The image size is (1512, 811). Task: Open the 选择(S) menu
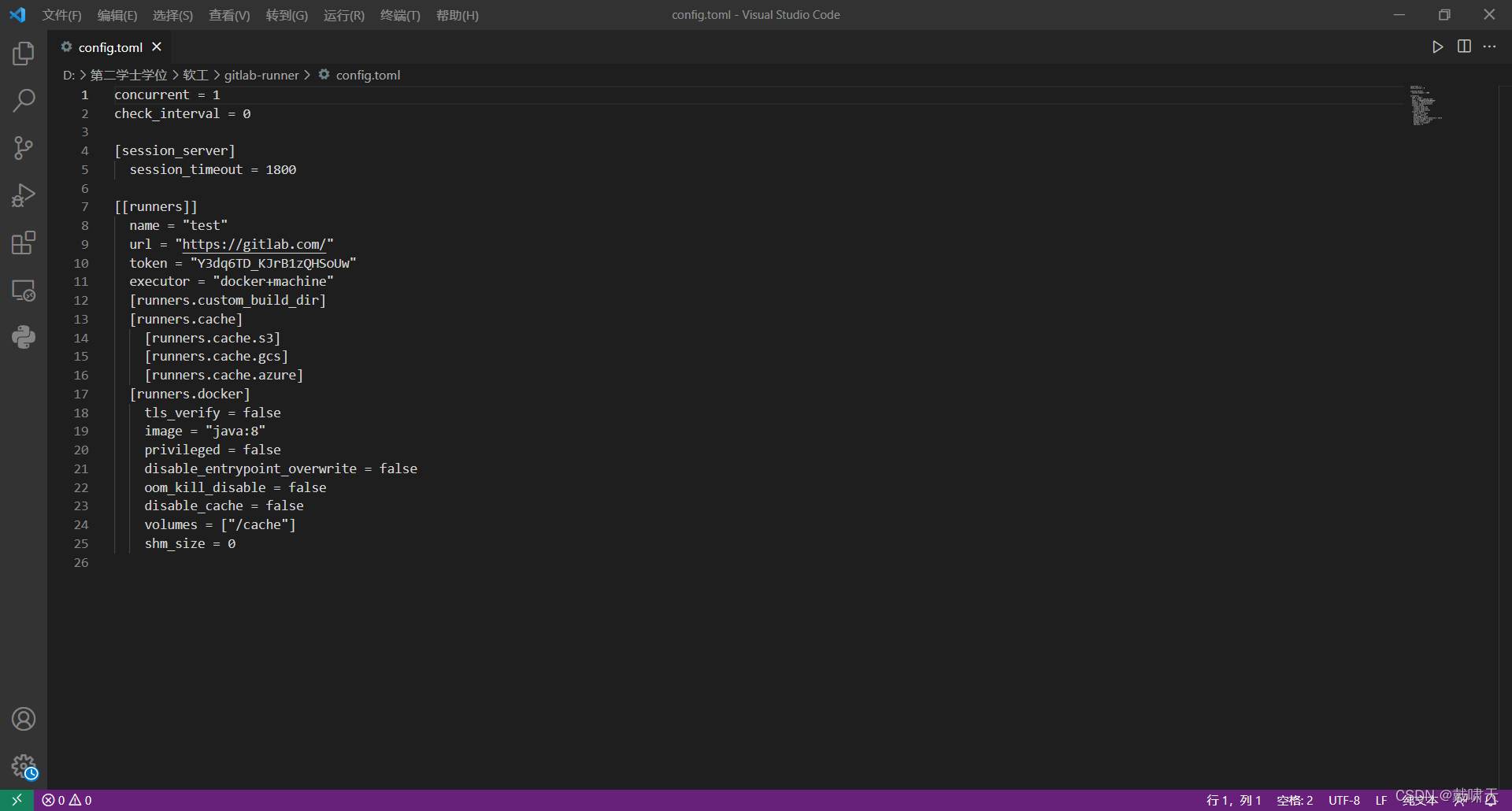click(x=172, y=15)
